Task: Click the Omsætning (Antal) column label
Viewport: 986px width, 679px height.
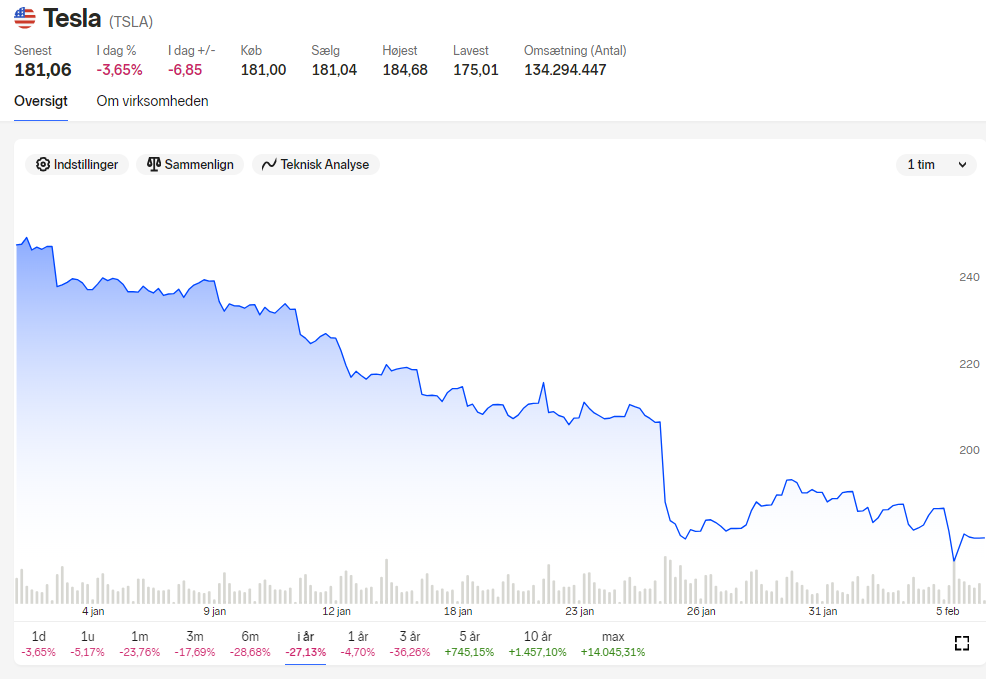Action: [575, 50]
